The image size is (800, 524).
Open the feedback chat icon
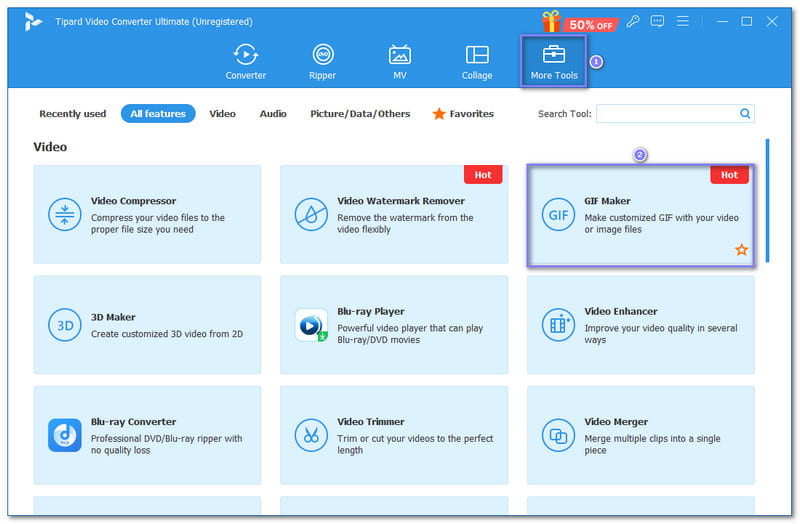tap(657, 21)
